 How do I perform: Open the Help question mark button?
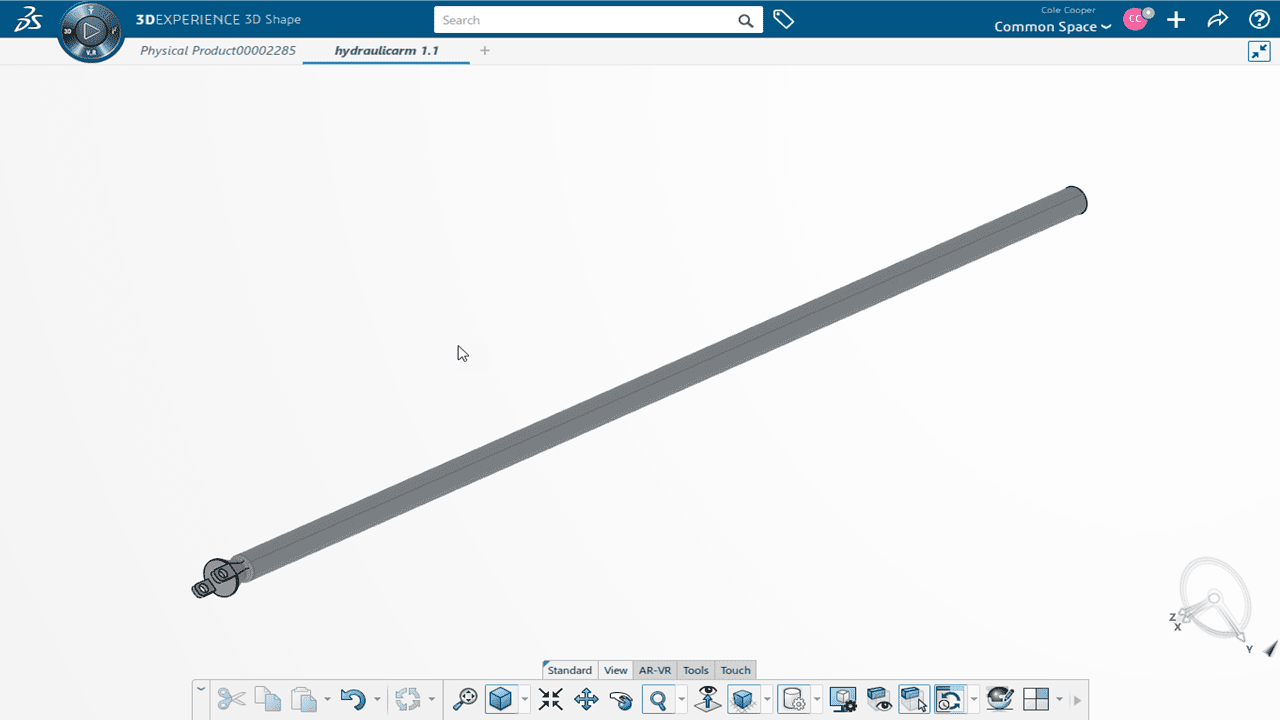tap(1259, 20)
